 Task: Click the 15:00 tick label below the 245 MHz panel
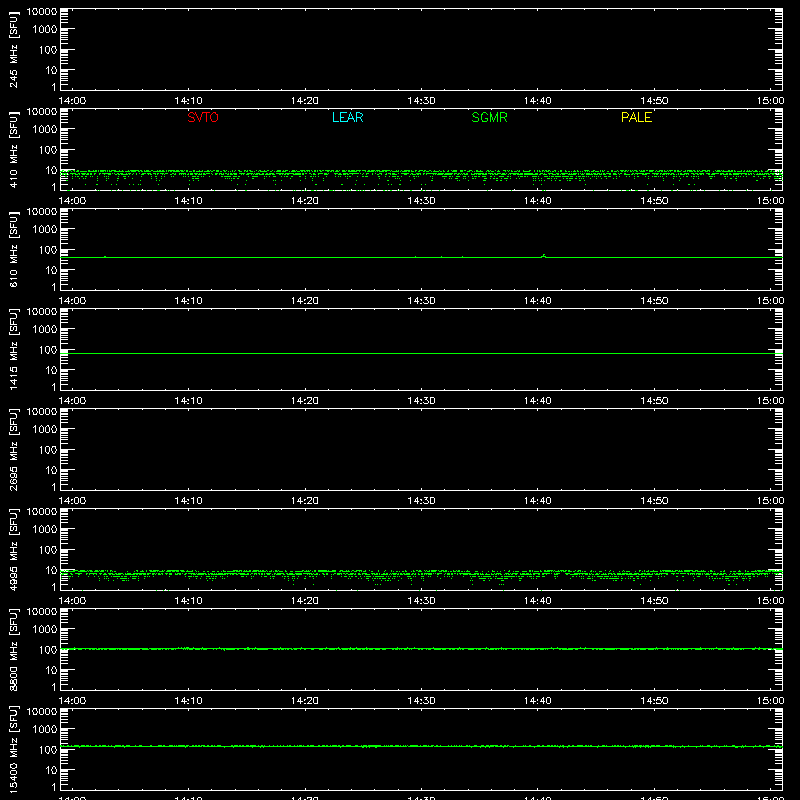click(x=770, y=101)
